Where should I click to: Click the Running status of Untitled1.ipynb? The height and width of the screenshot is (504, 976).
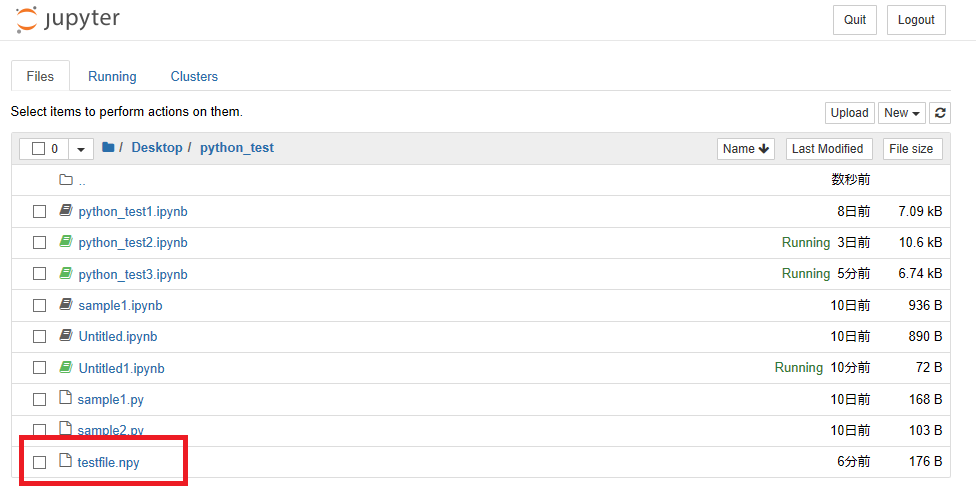point(799,368)
